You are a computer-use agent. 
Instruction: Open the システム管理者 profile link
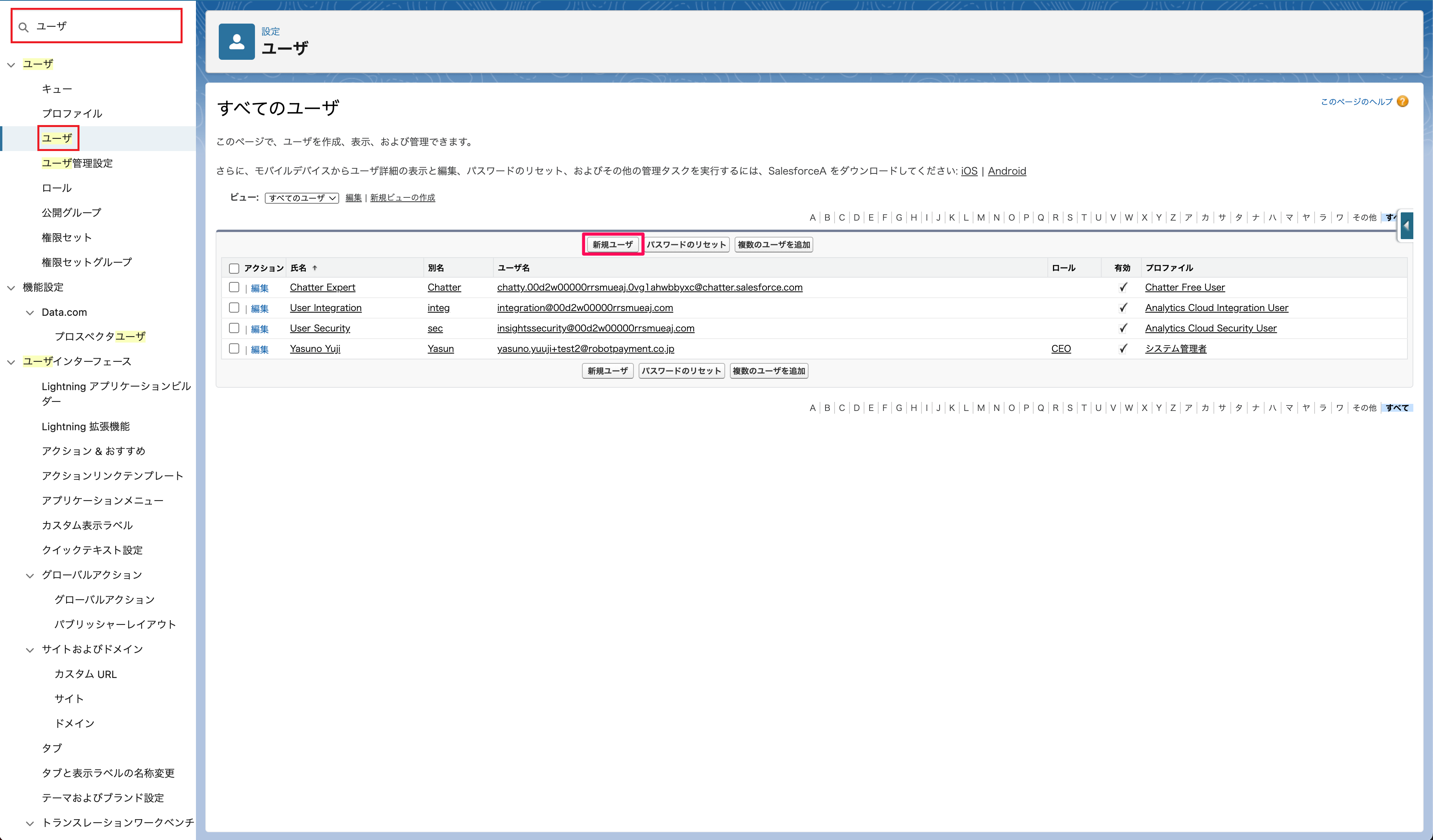tap(1175, 348)
